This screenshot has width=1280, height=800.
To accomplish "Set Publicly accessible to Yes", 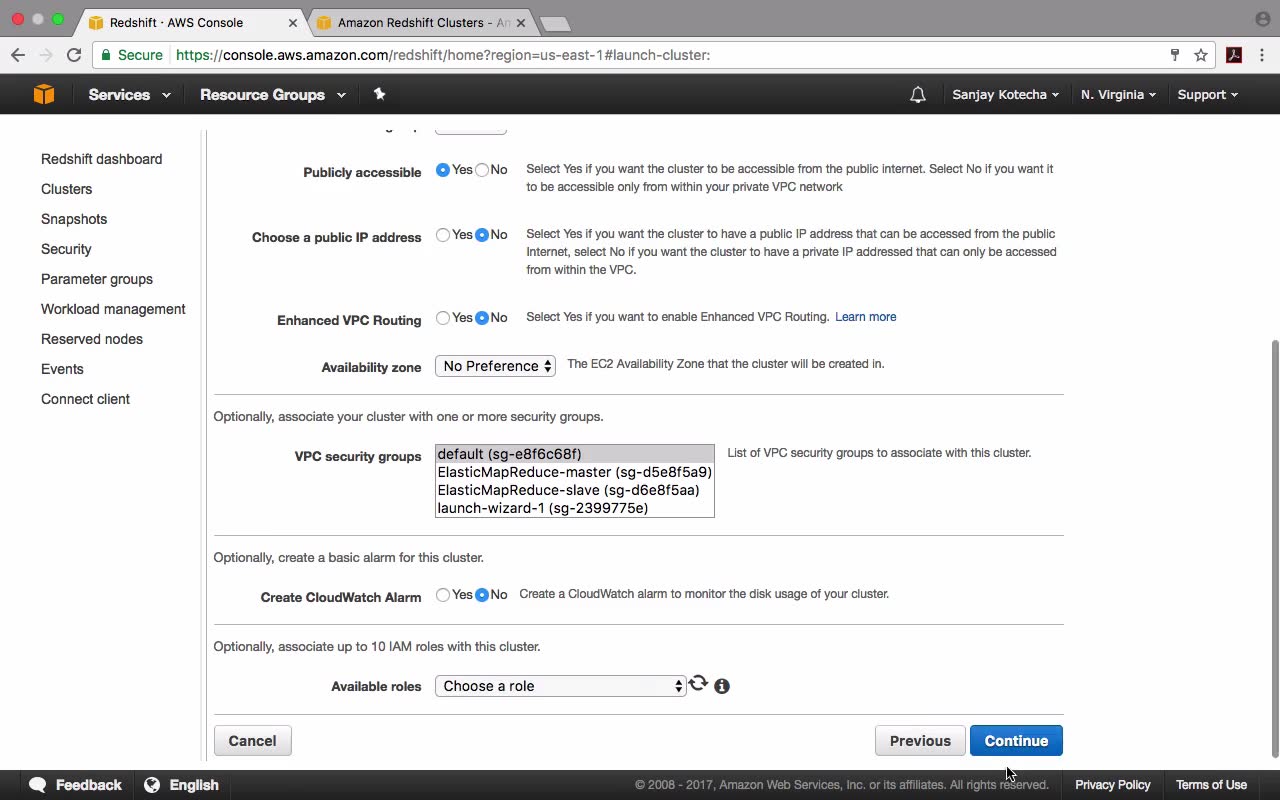I will [x=443, y=170].
